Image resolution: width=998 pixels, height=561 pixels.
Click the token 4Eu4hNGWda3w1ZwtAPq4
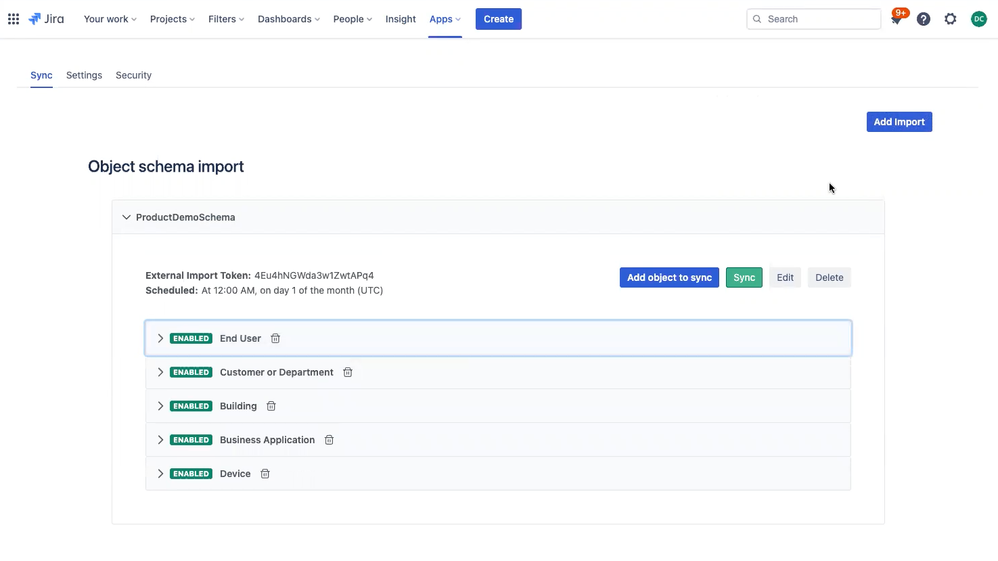coord(314,275)
